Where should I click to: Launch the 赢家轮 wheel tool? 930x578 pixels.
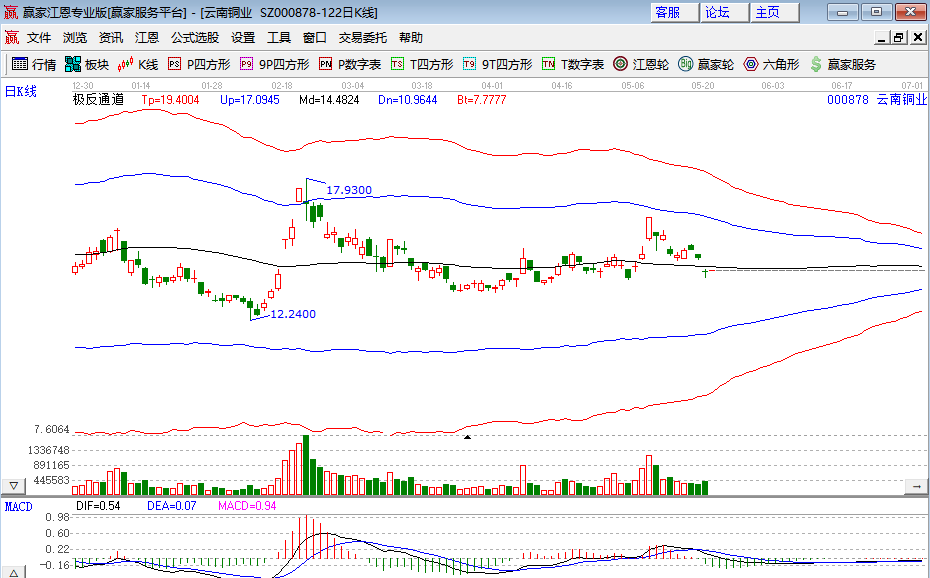click(706, 64)
